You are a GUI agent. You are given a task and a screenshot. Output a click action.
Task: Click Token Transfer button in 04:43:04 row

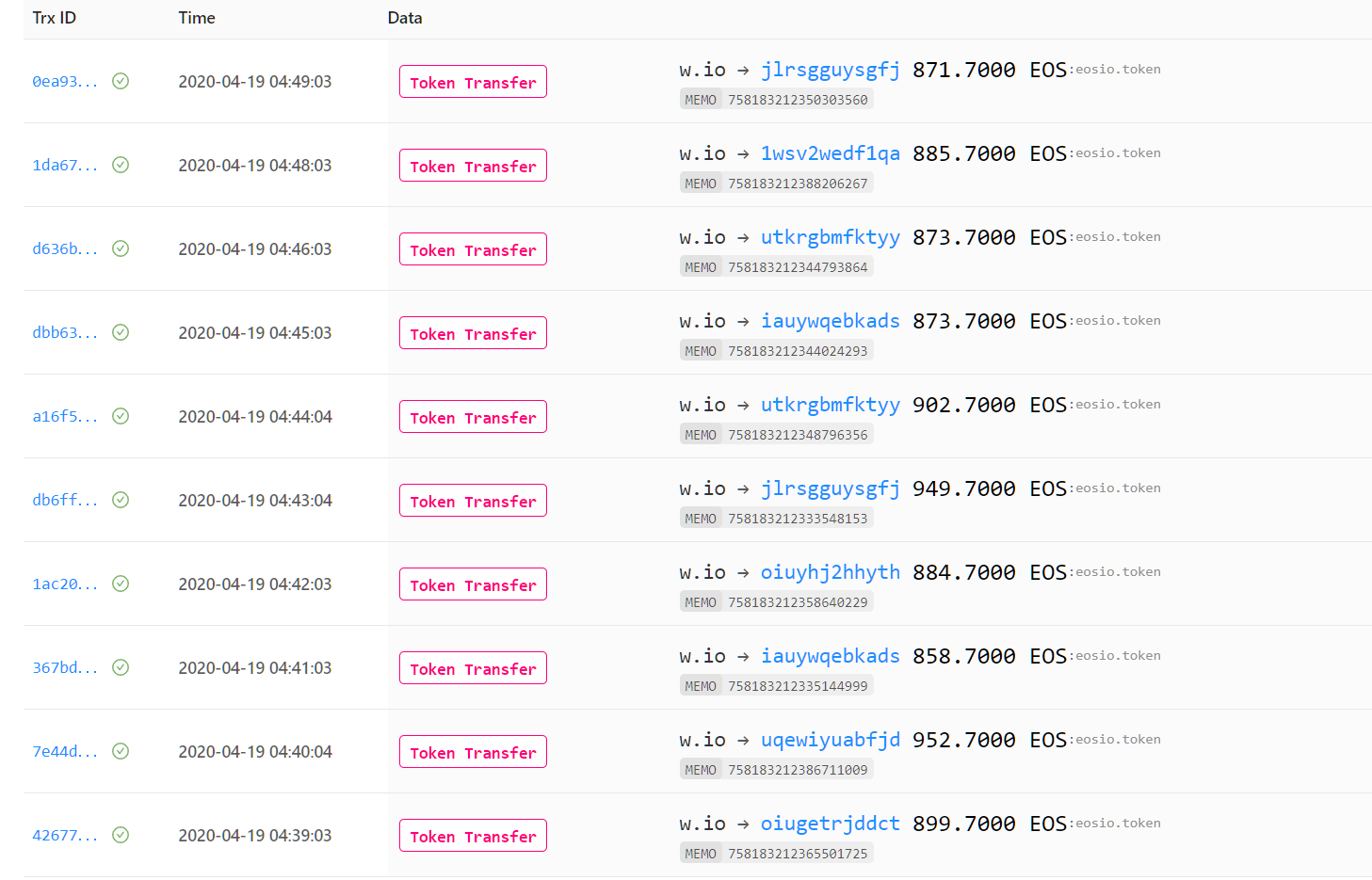point(473,501)
